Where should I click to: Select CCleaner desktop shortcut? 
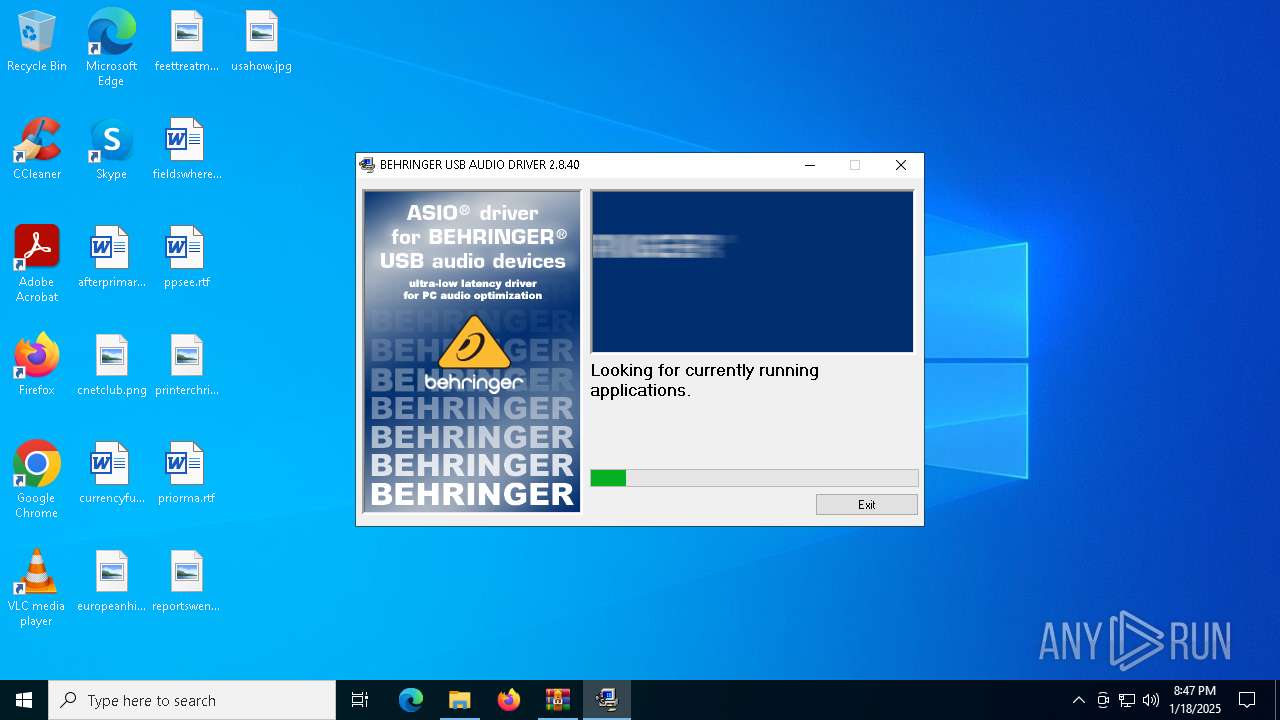pyautogui.click(x=37, y=150)
